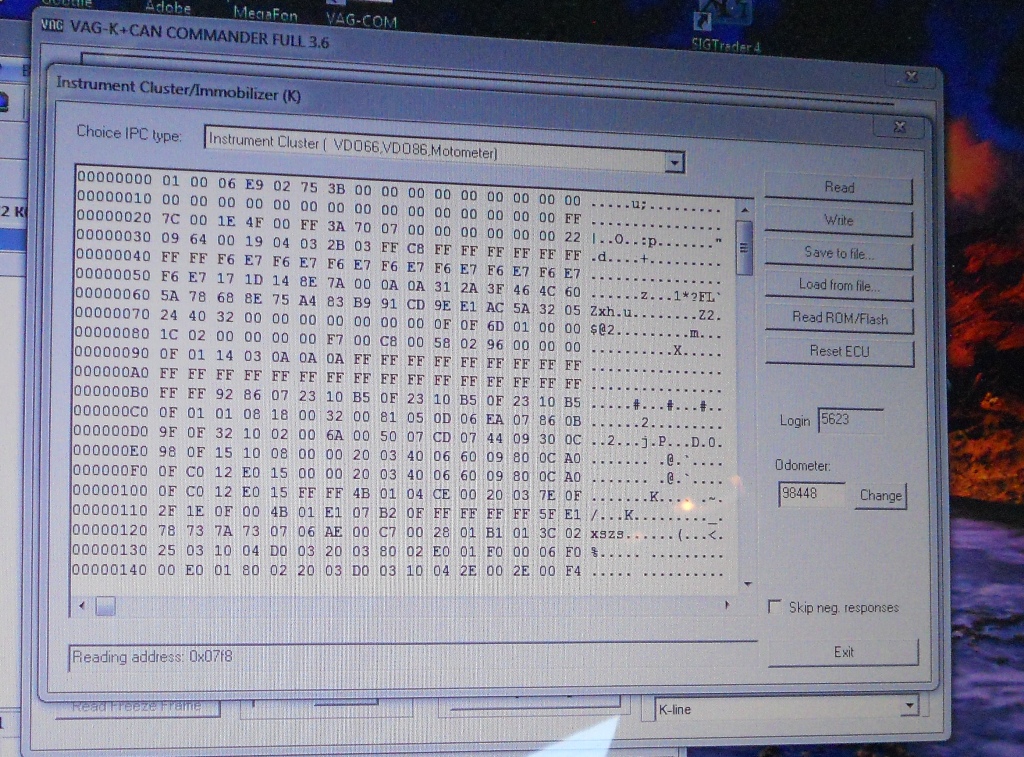This screenshot has width=1024, height=757.
Task: Expand the K-line dropdown in the main window
Action: (910, 706)
